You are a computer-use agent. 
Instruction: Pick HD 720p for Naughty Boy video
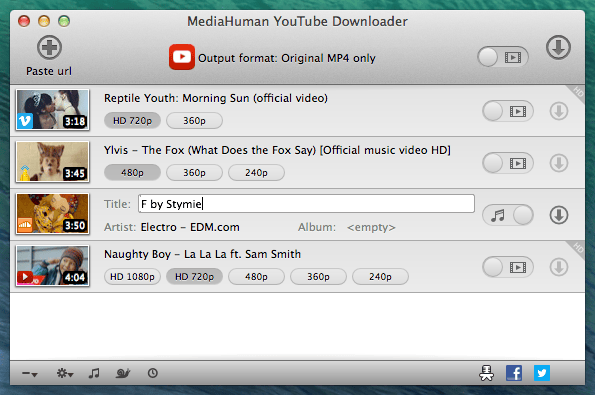[x=194, y=277]
